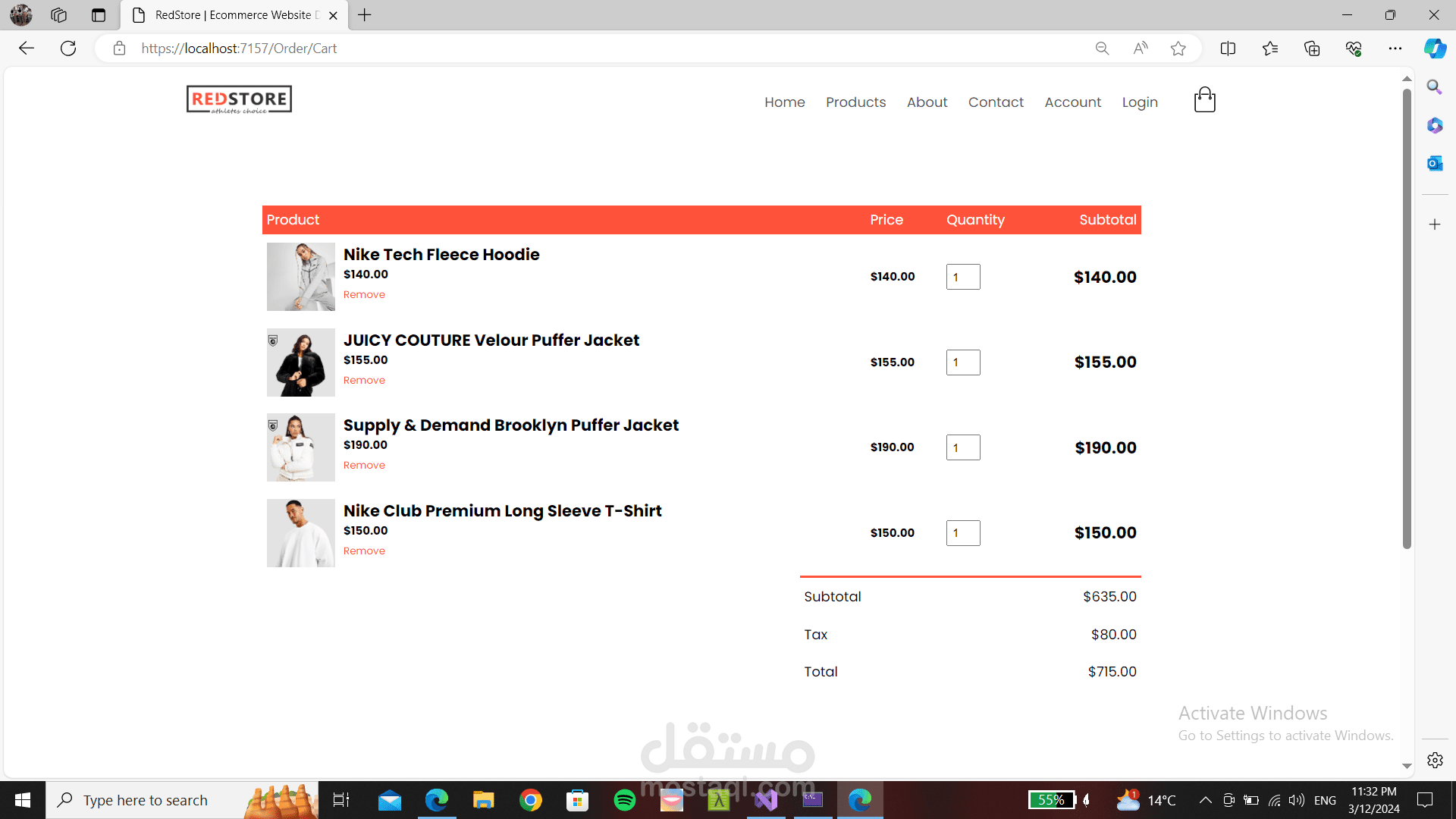Remove Nike Tech Fleece Hoodie from cart
Image resolution: width=1456 pixels, height=819 pixels.
pos(364,295)
